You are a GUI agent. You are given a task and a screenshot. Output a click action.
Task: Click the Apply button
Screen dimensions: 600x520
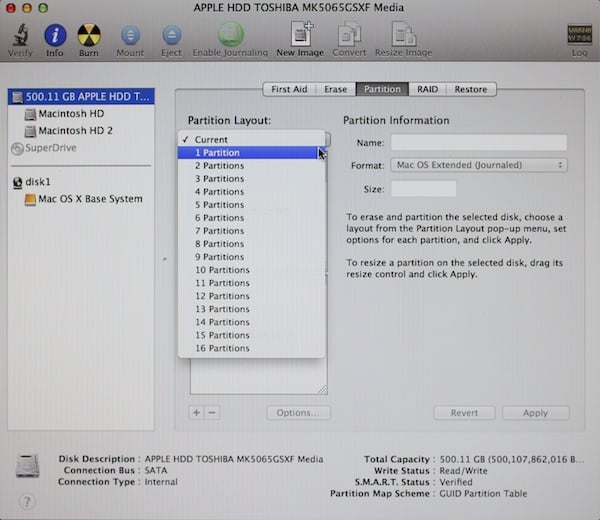coord(535,413)
